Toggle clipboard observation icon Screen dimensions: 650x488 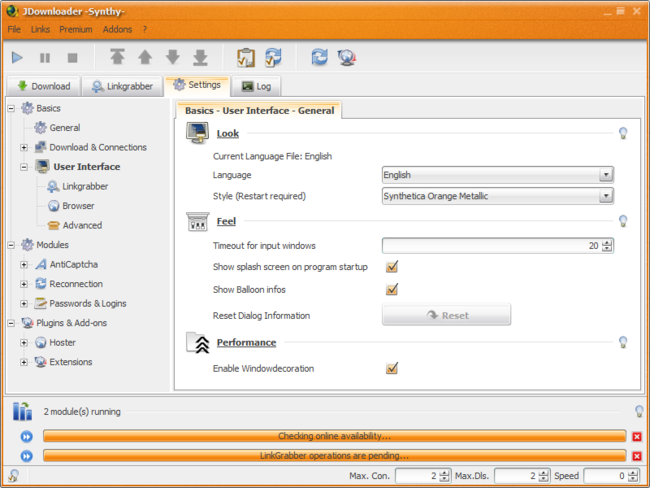click(x=246, y=58)
